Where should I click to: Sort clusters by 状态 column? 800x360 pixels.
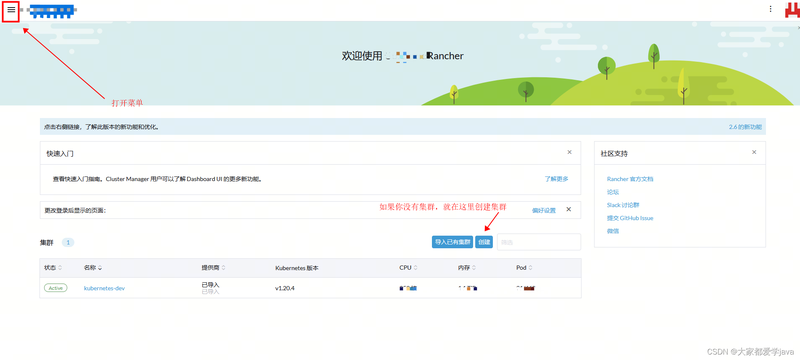(53, 268)
